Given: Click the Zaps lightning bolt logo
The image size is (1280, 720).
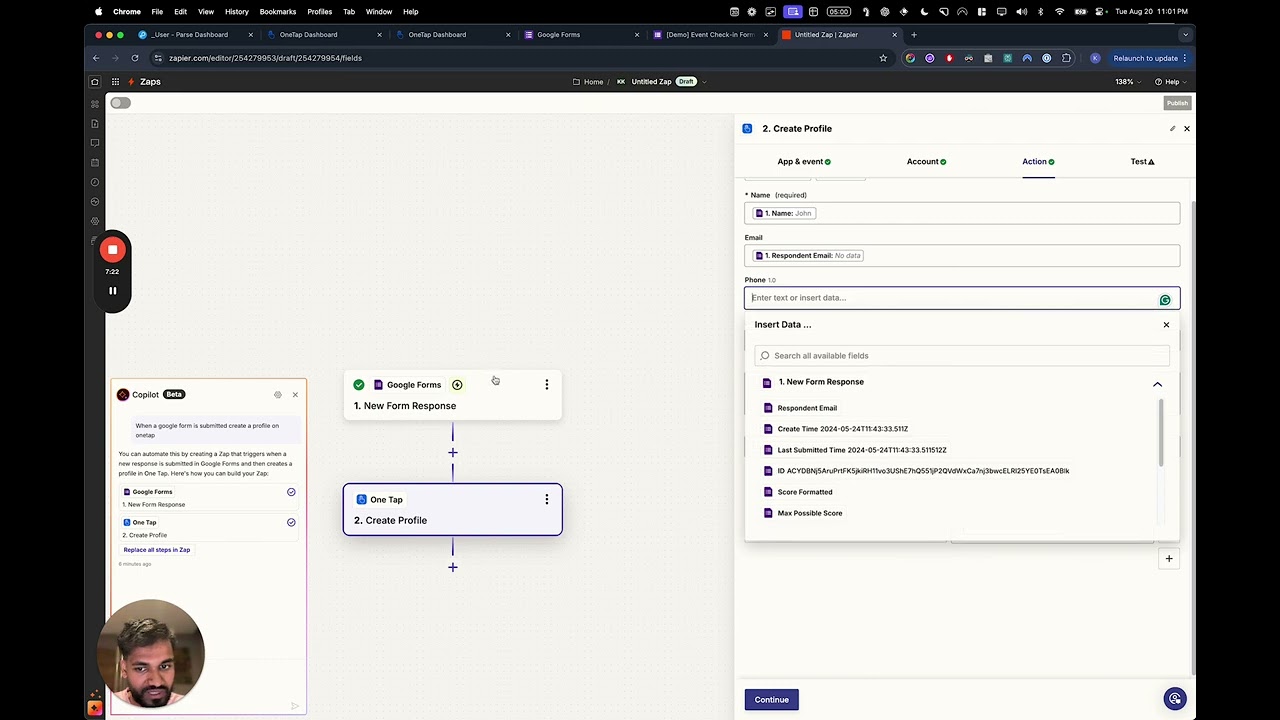Looking at the screenshot, I should point(131,81).
